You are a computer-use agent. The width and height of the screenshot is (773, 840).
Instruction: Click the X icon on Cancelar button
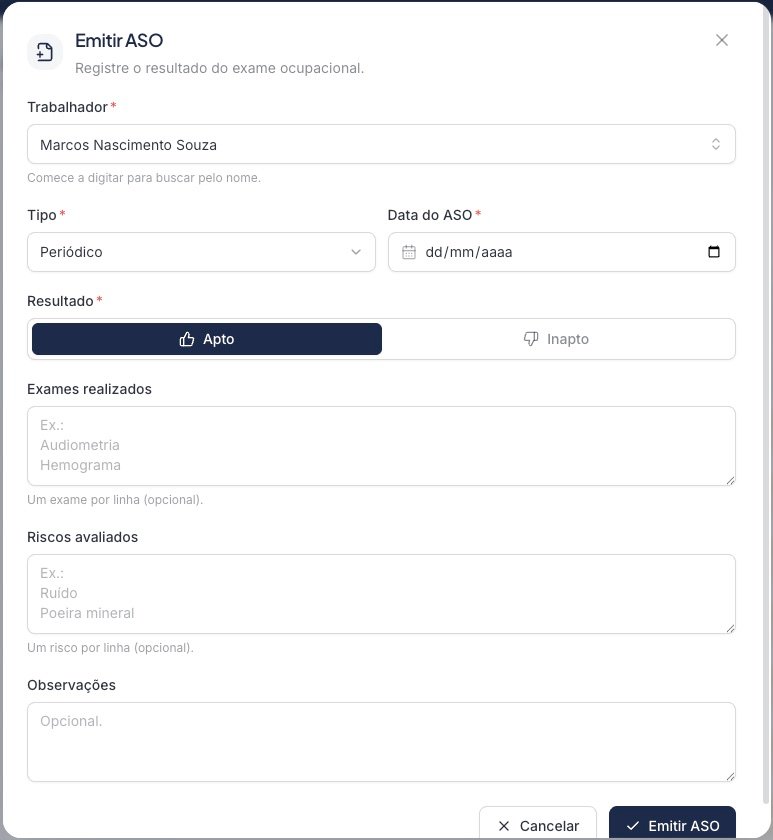click(x=504, y=826)
